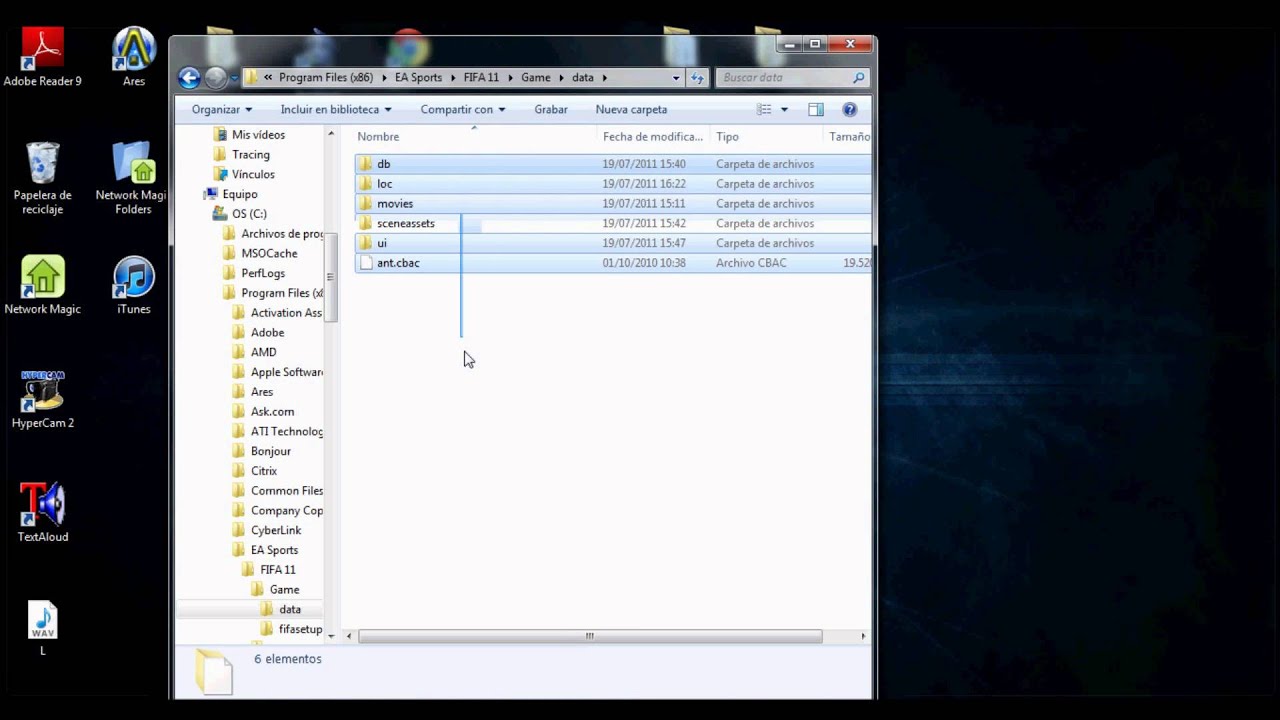1280x720 pixels.
Task: Click Program Files (x86) breadcrumb
Action: [326, 77]
